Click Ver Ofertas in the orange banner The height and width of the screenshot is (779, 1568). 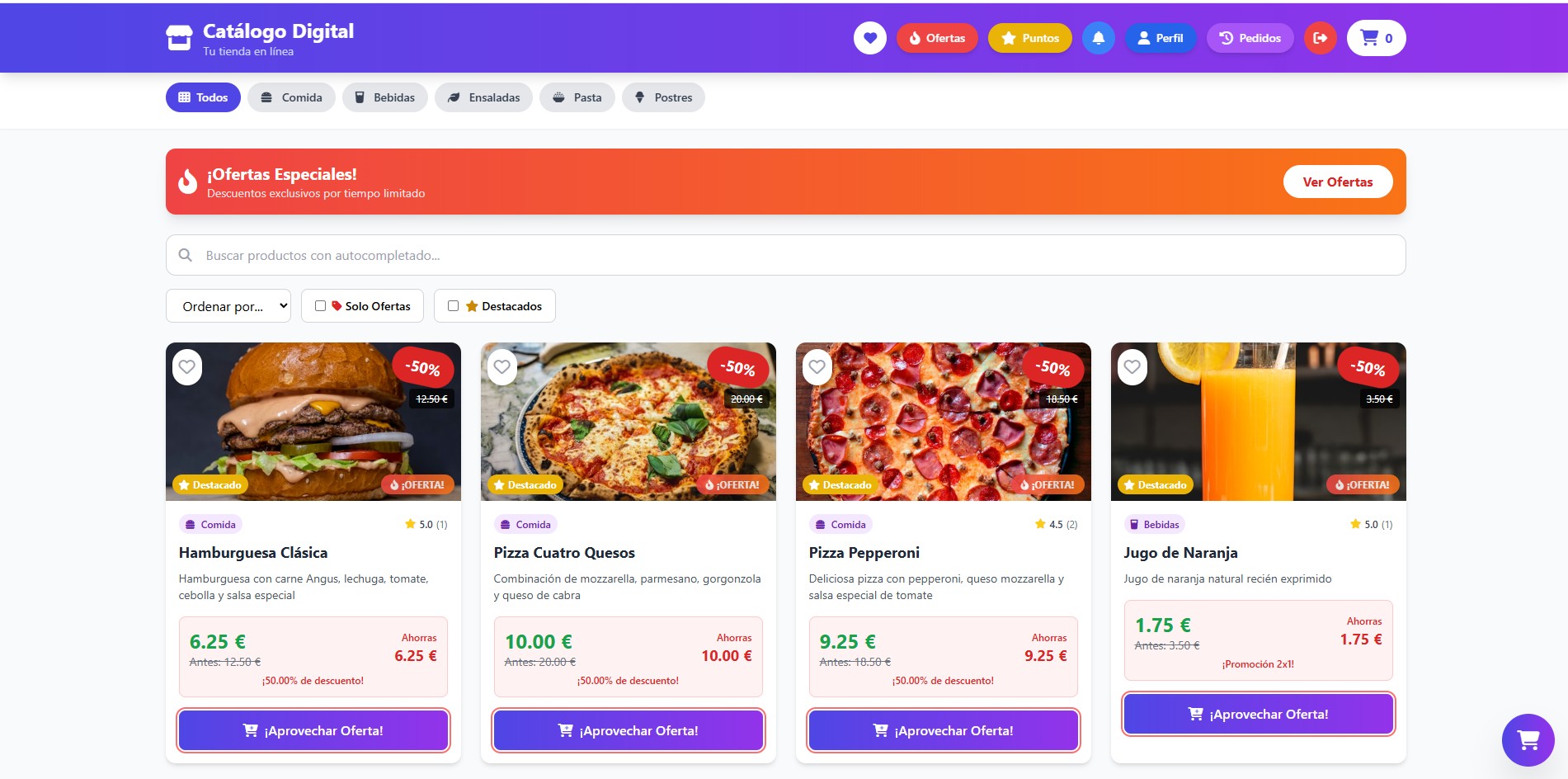tap(1337, 181)
